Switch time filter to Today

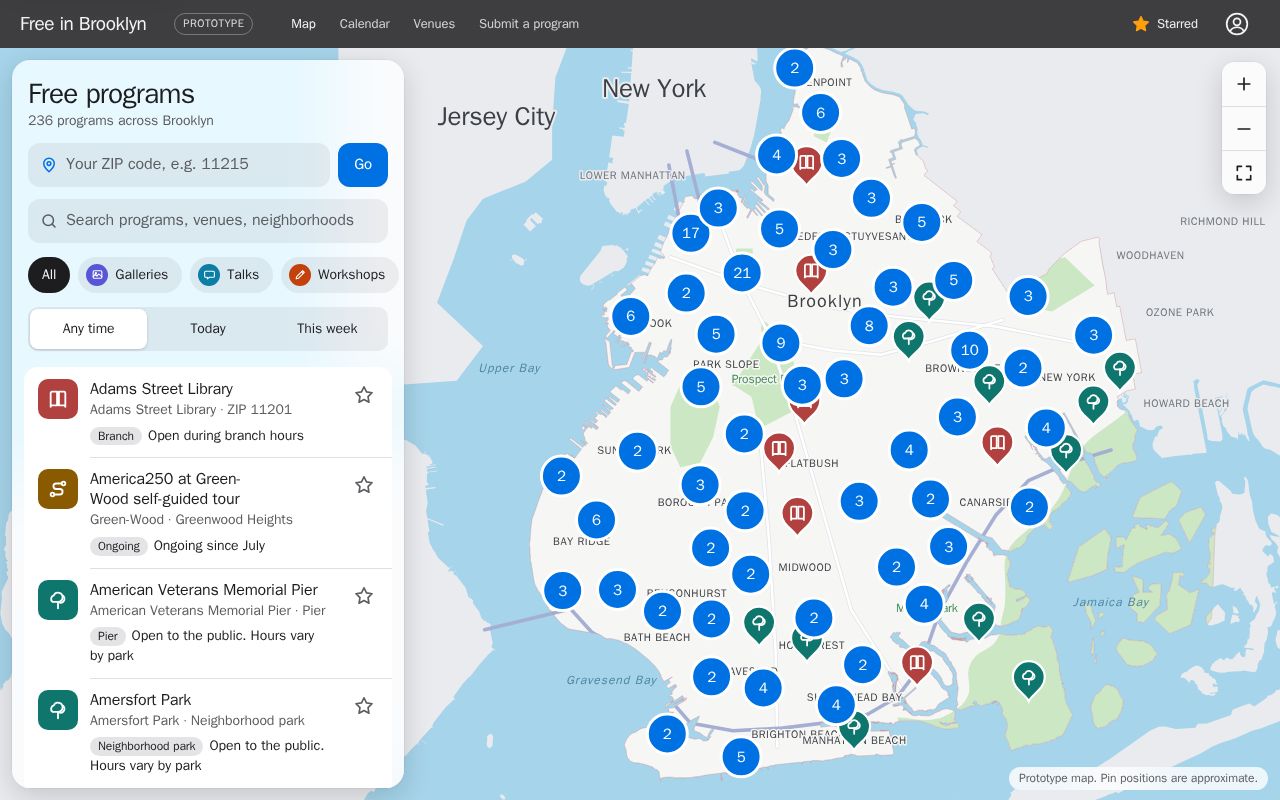tap(208, 329)
